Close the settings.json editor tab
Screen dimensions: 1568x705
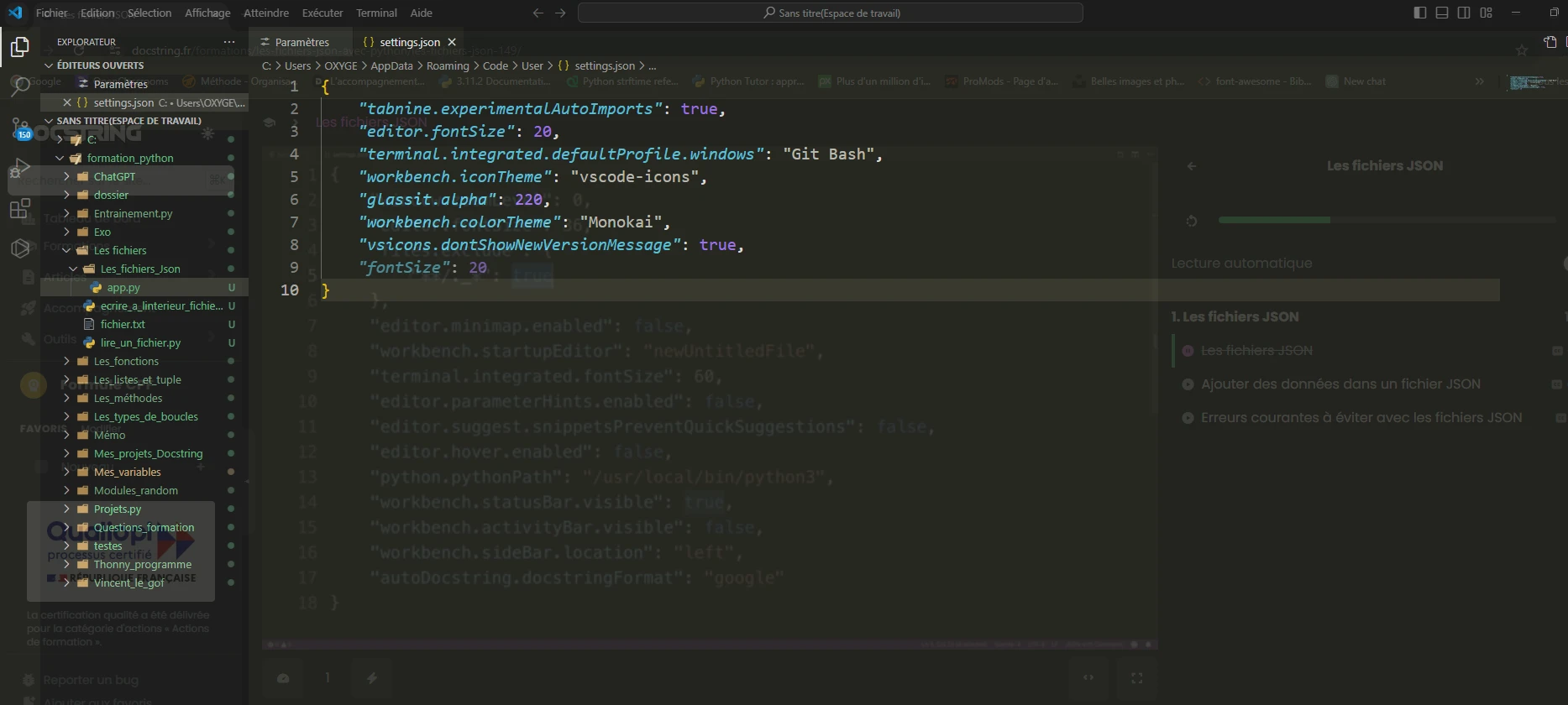tap(452, 42)
